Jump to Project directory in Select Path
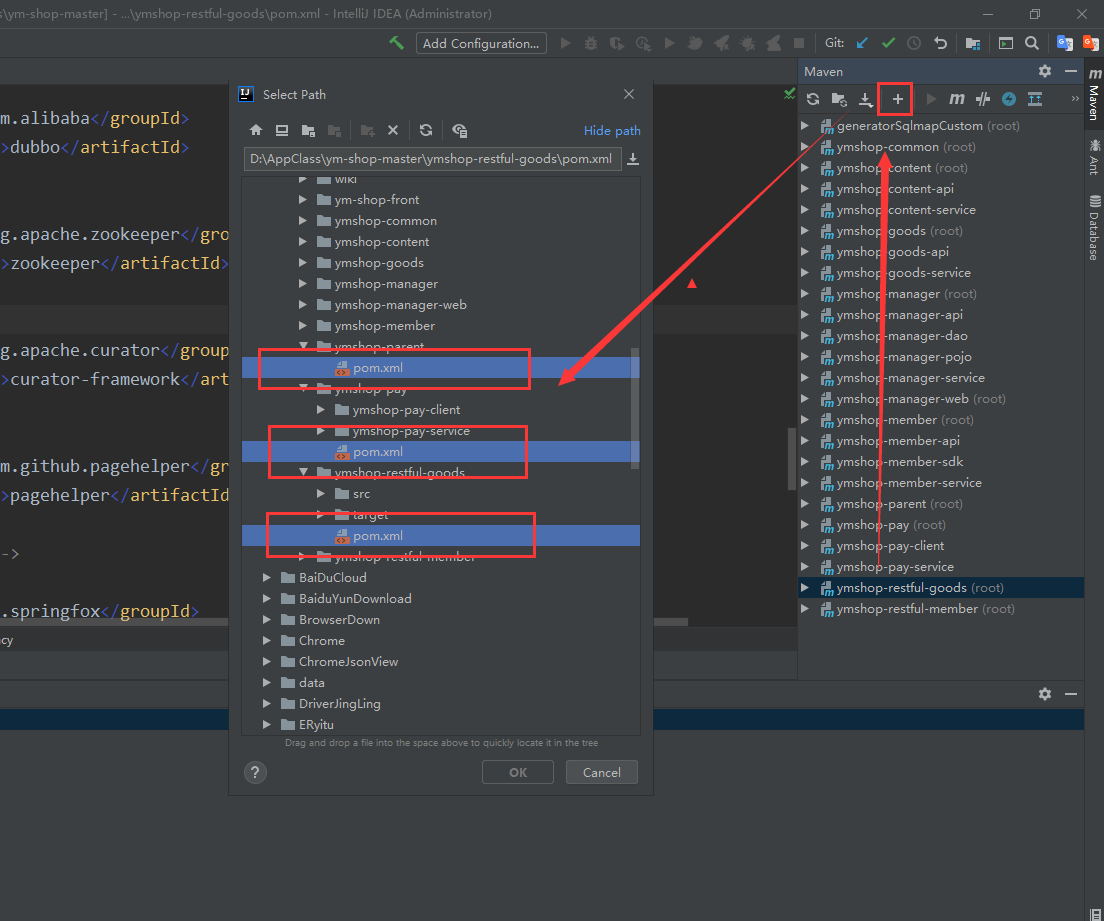 pyautogui.click(x=308, y=130)
